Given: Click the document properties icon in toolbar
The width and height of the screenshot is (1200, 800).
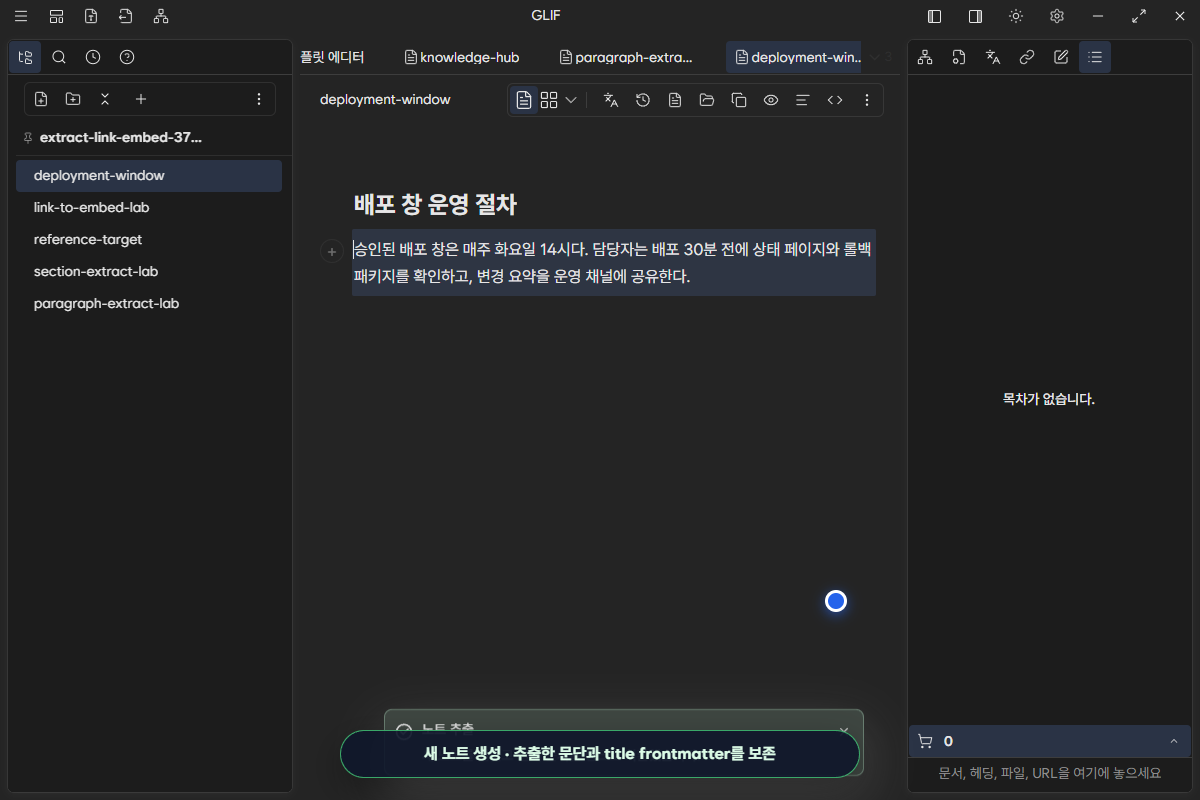Looking at the screenshot, I should click(675, 100).
